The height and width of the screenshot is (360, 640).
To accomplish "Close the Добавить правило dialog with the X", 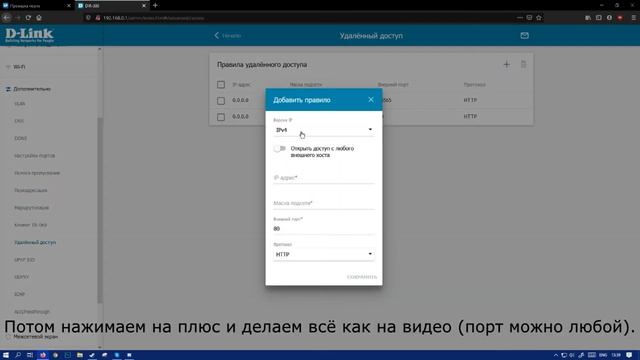I will tap(371, 100).
